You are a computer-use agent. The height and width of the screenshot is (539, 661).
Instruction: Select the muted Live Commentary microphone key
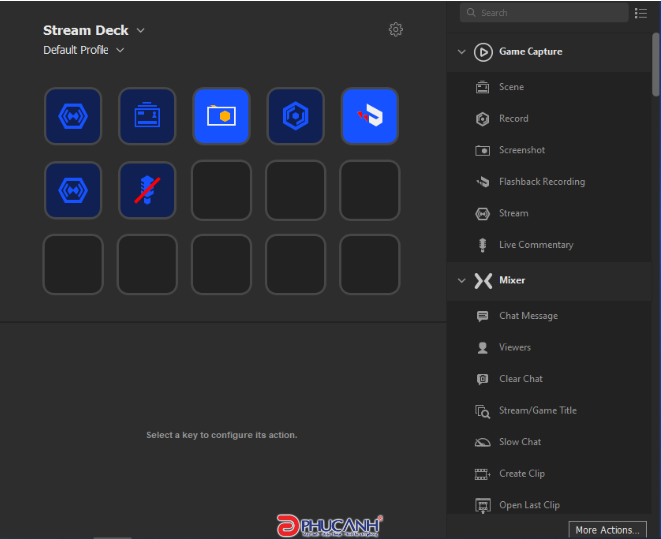click(x=147, y=190)
